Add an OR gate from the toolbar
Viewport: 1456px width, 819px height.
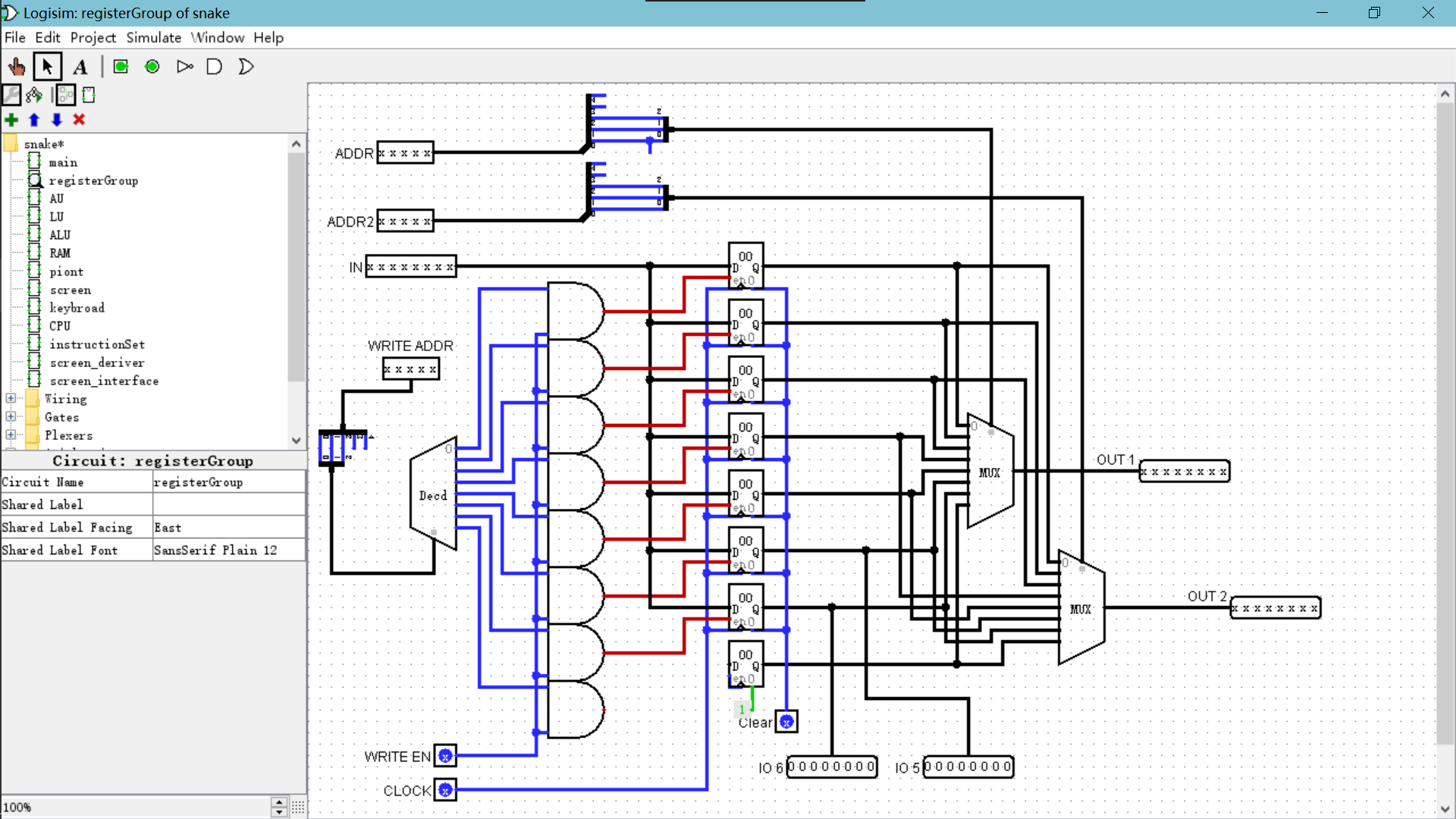246,67
